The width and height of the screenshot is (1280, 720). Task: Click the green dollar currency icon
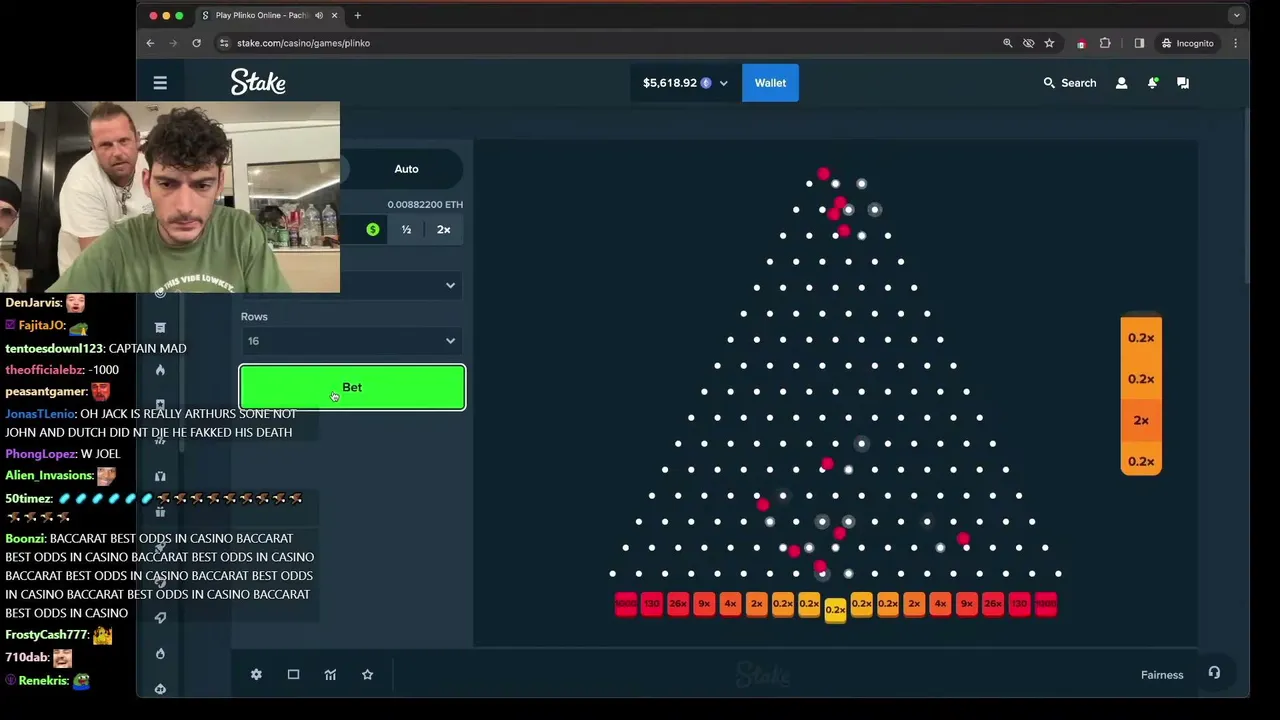pyautogui.click(x=373, y=230)
